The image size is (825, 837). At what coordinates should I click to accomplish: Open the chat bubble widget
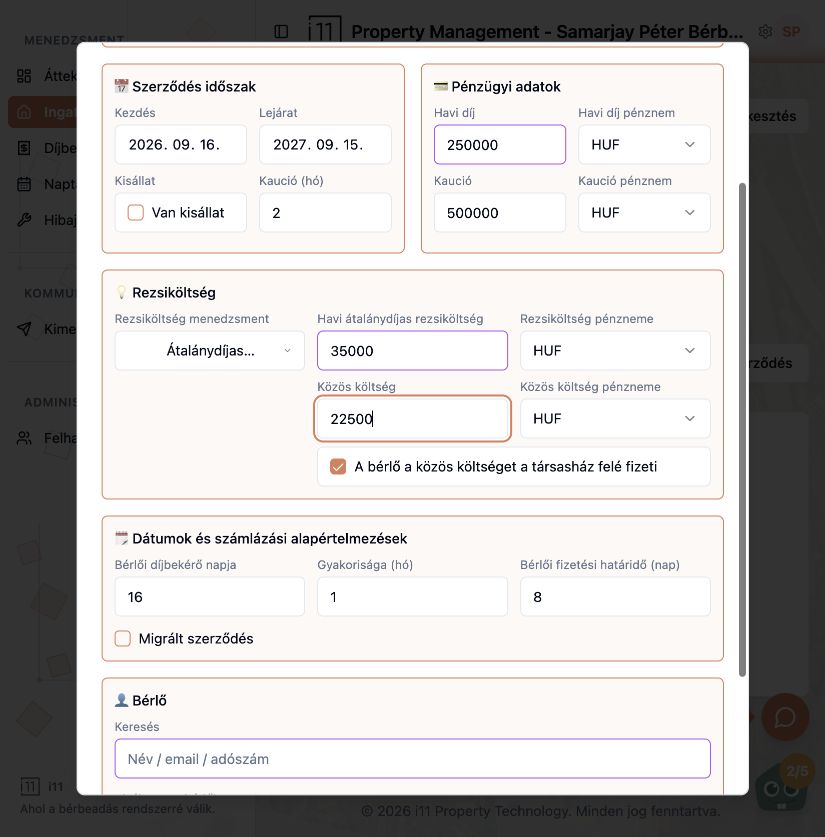pyautogui.click(x=785, y=717)
